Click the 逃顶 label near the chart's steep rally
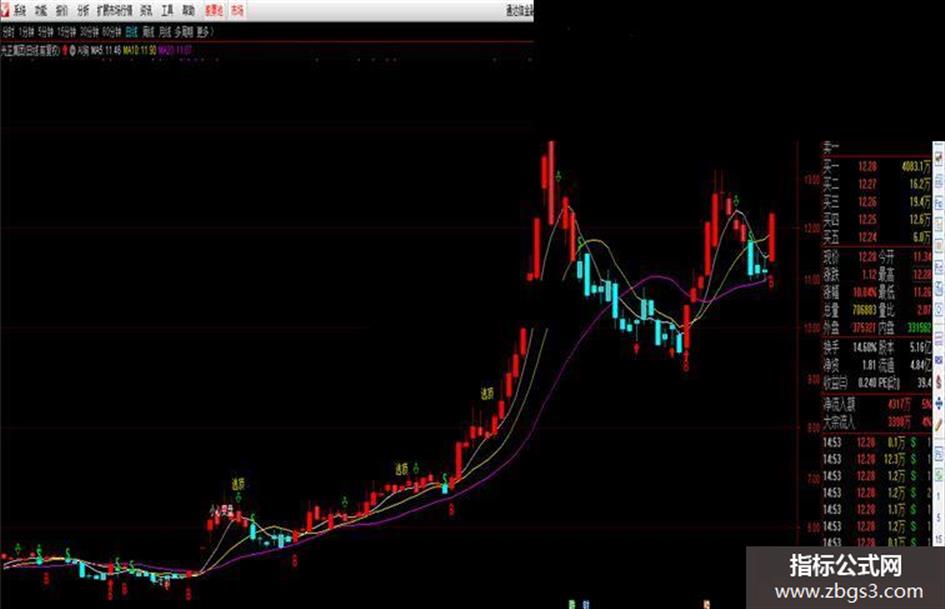This screenshot has height=609, width=945. point(487,394)
